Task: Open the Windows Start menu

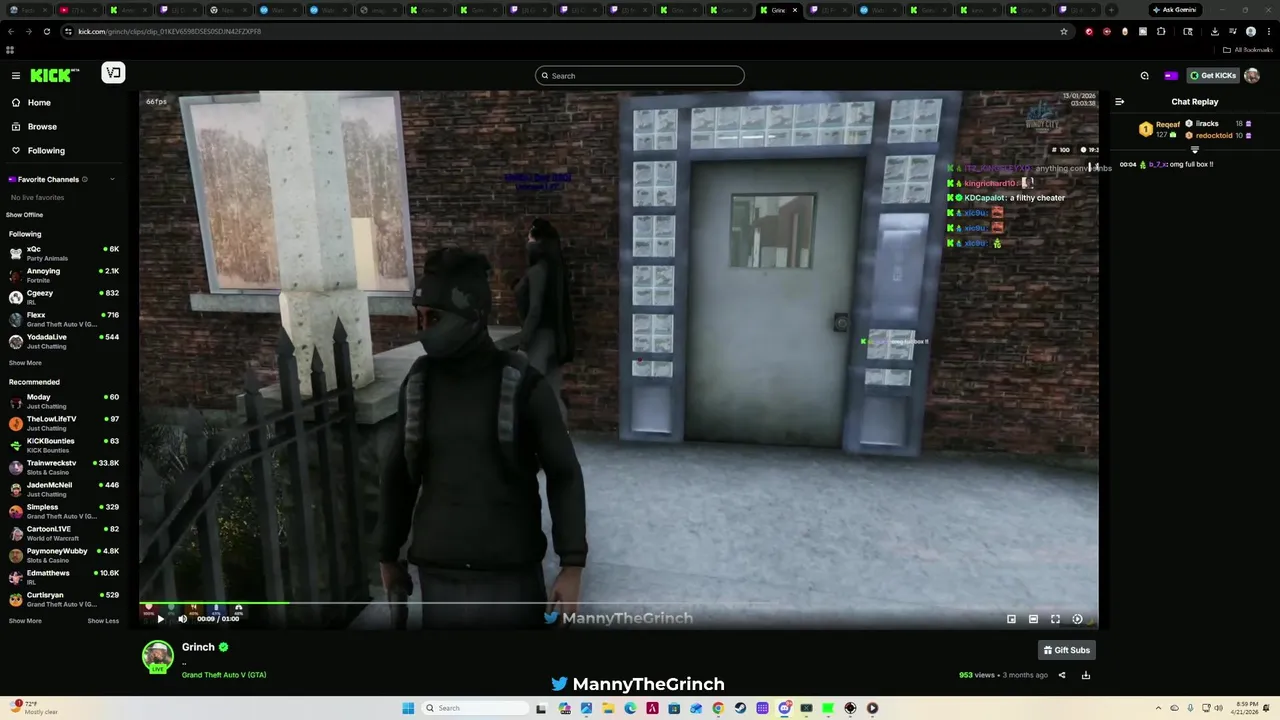Action: [x=408, y=708]
